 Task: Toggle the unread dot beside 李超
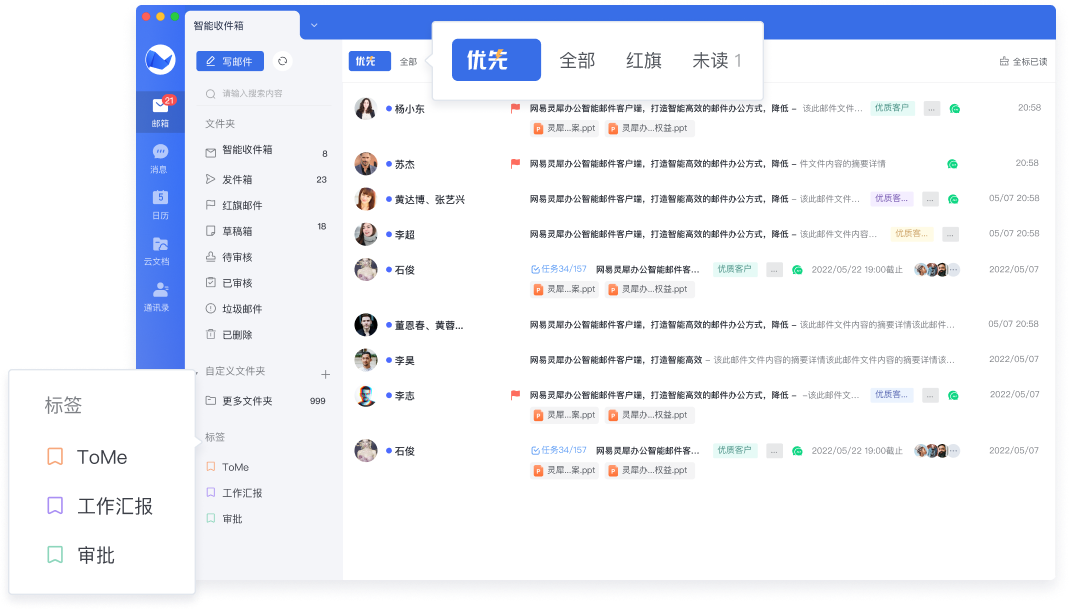point(389,234)
